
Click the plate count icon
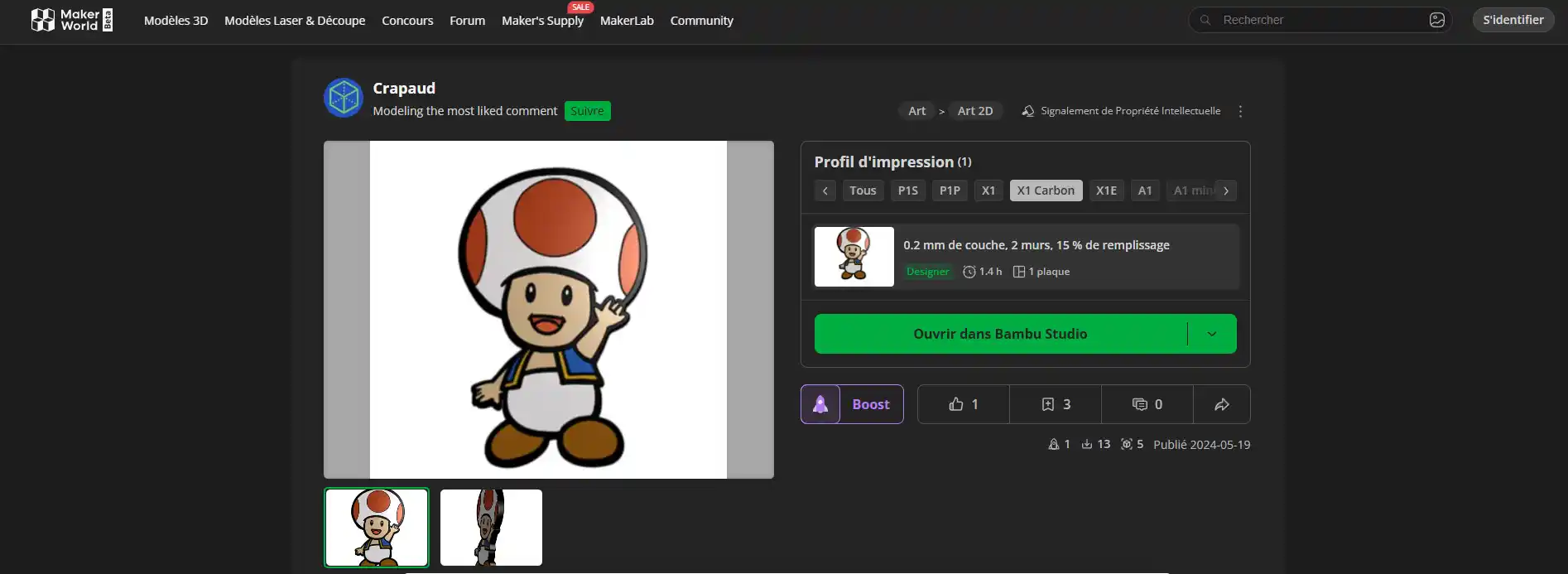click(1019, 272)
